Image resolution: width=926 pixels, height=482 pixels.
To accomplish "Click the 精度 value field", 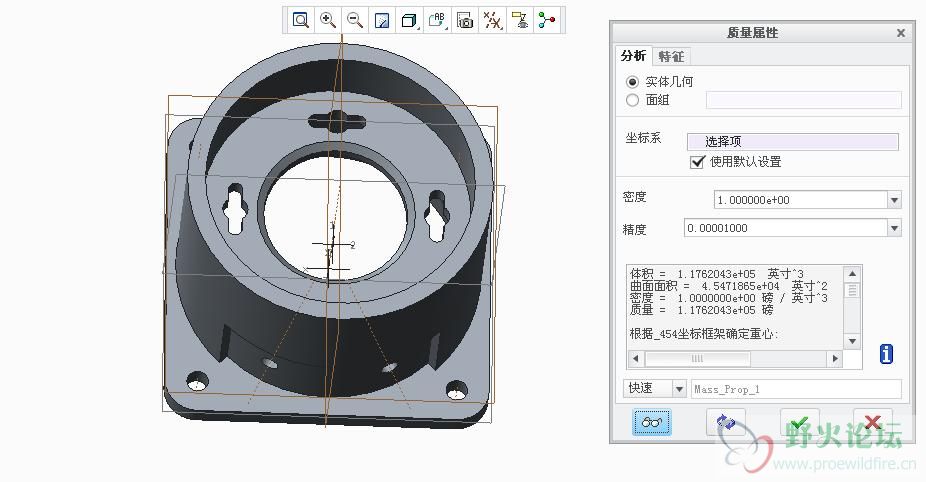I will point(786,228).
